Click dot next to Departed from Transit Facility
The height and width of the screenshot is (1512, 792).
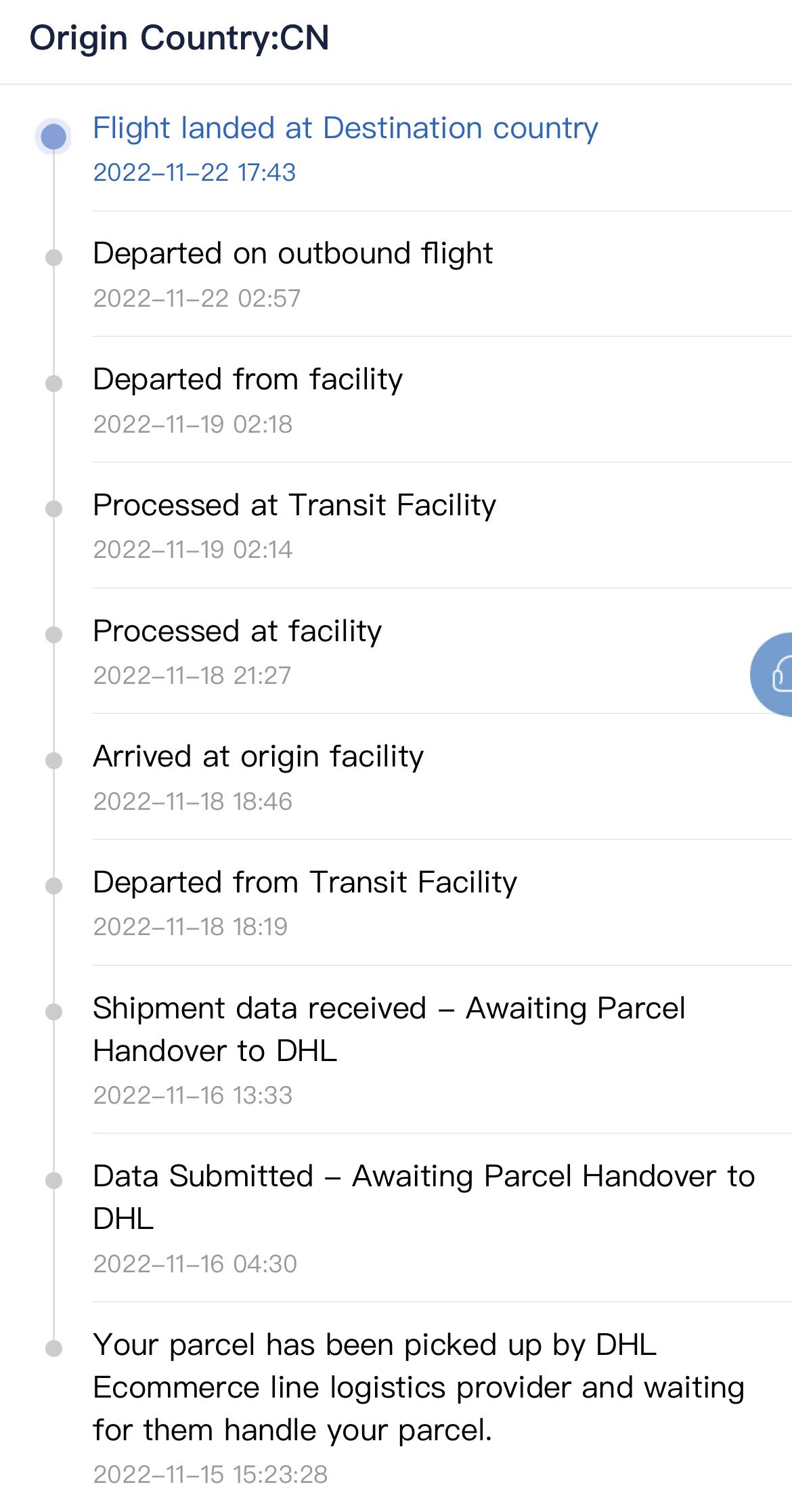[x=53, y=886]
